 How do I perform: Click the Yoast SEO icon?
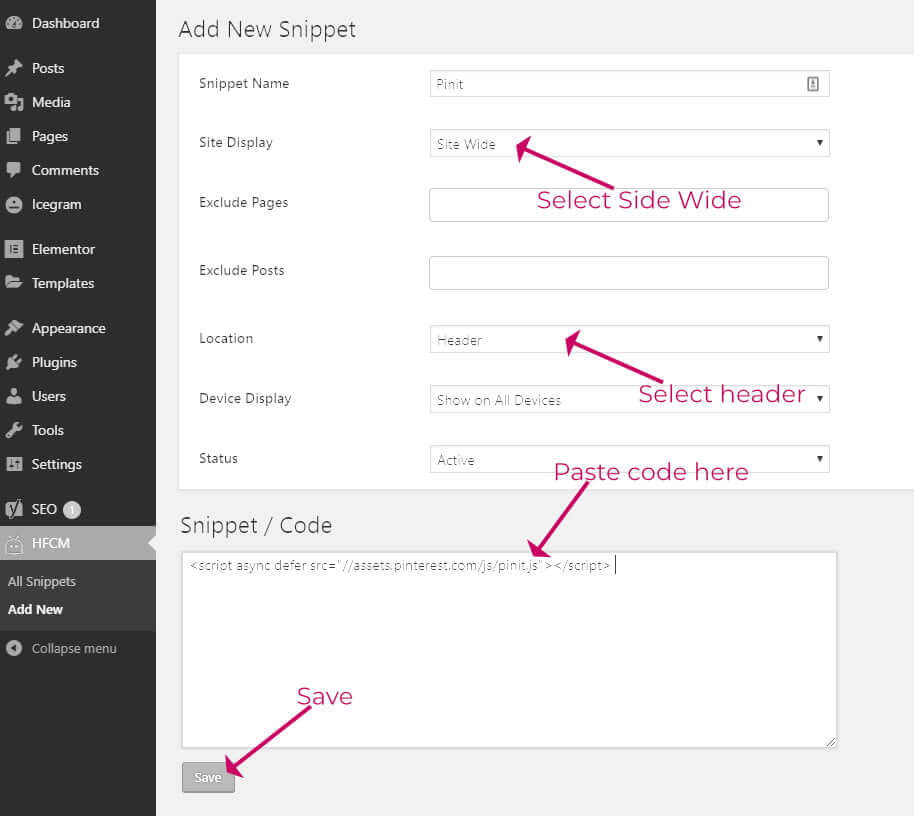click(14, 509)
